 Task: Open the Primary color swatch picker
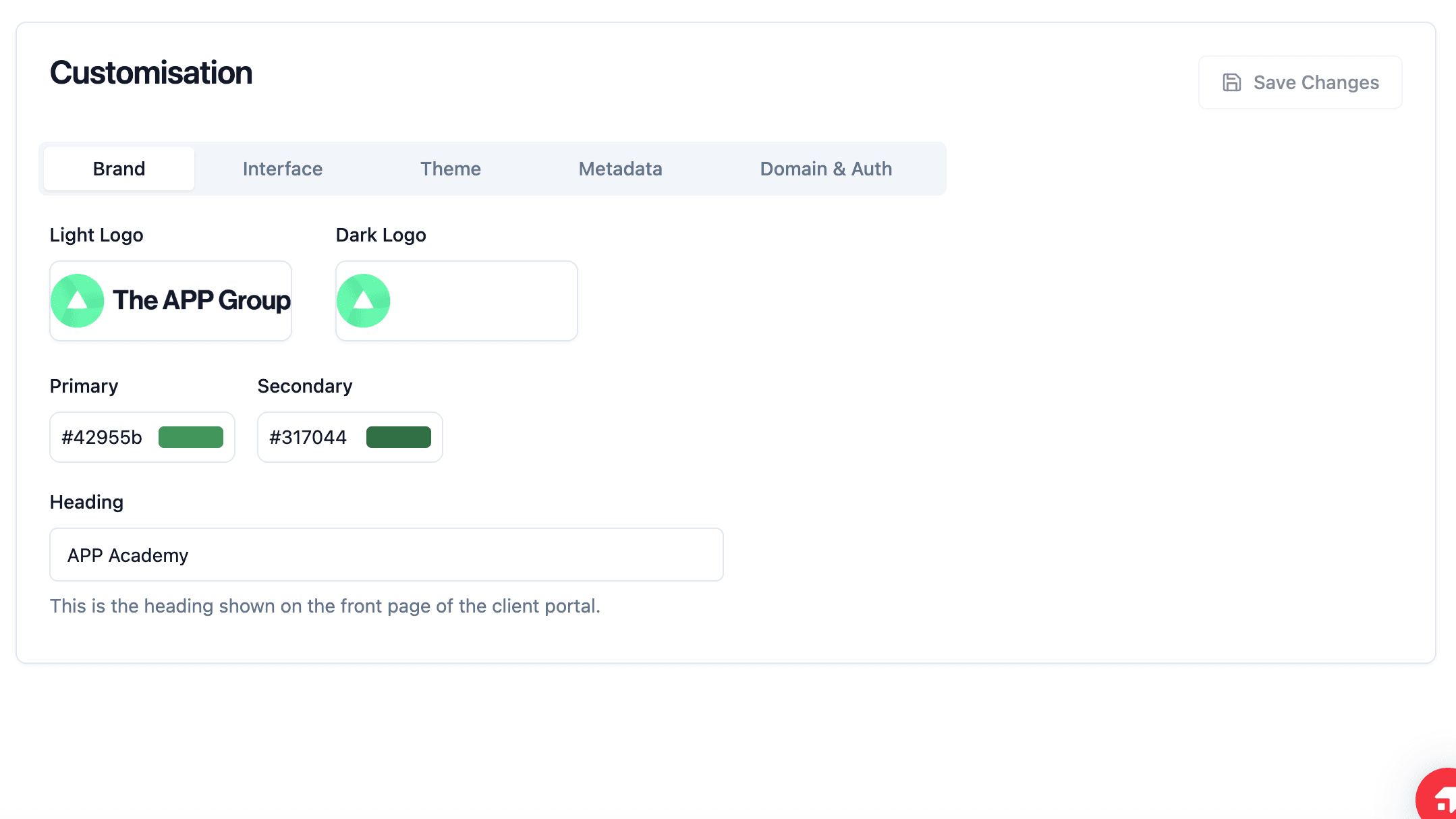click(x=191, y=437)
